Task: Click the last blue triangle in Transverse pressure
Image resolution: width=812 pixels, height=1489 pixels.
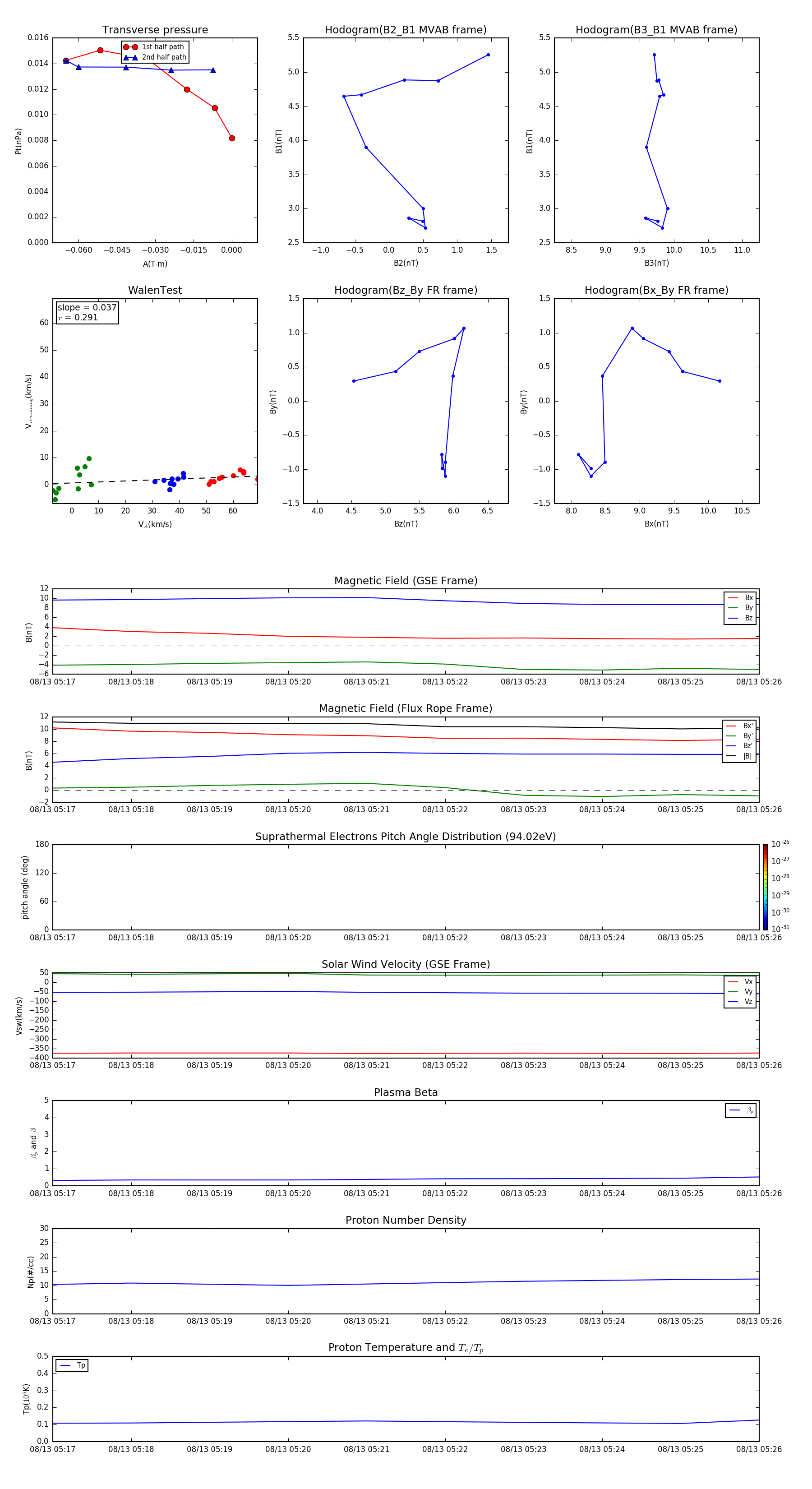Action: [x=213, y=70]
